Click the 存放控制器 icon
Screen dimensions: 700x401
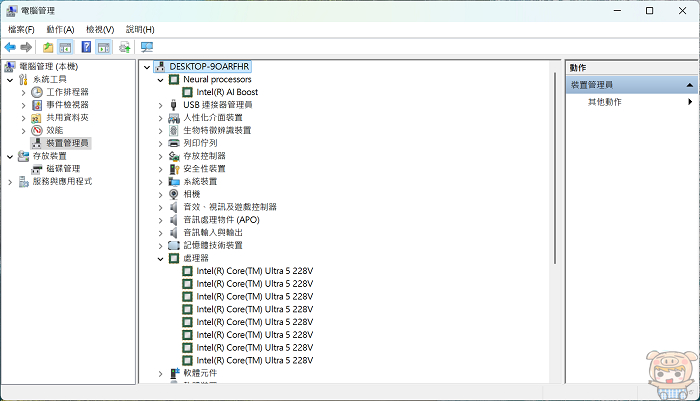pyautogui.click(x=174, y=156)
